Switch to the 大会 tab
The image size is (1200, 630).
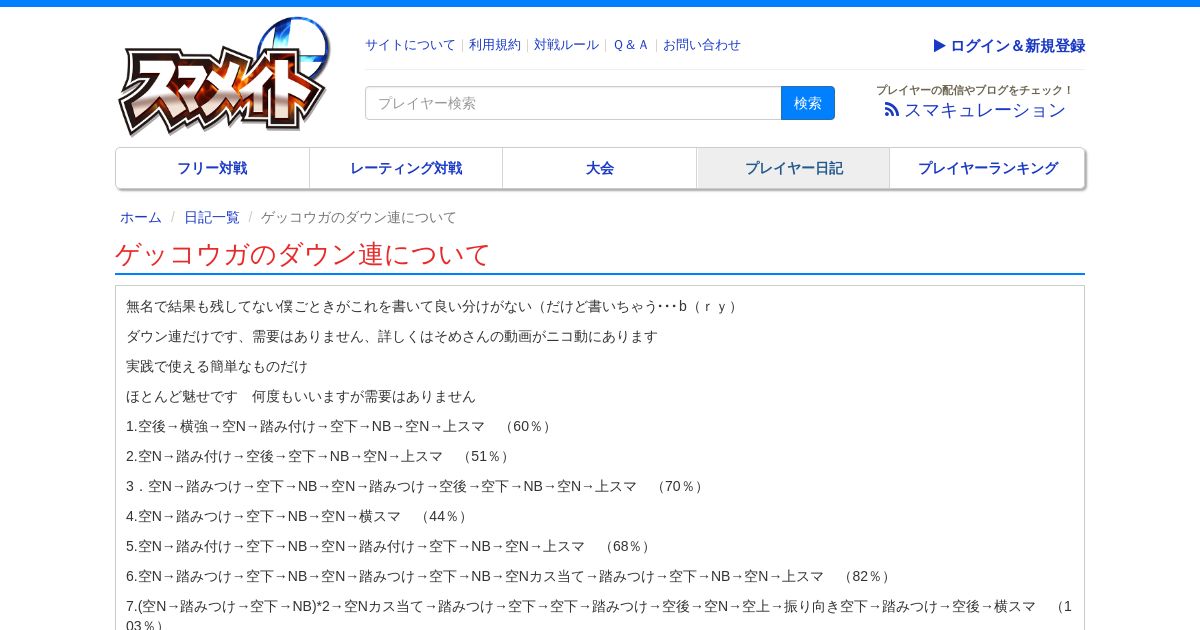point(599,168)
